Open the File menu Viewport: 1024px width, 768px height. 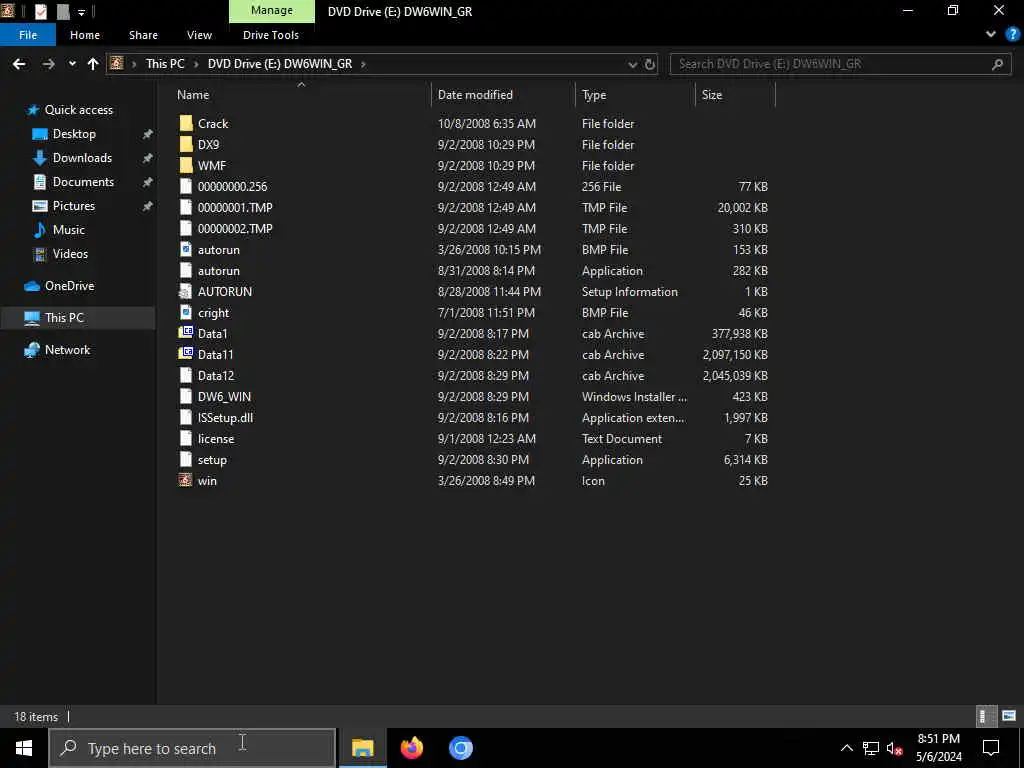pyautogui.click(x=28, y=35)
